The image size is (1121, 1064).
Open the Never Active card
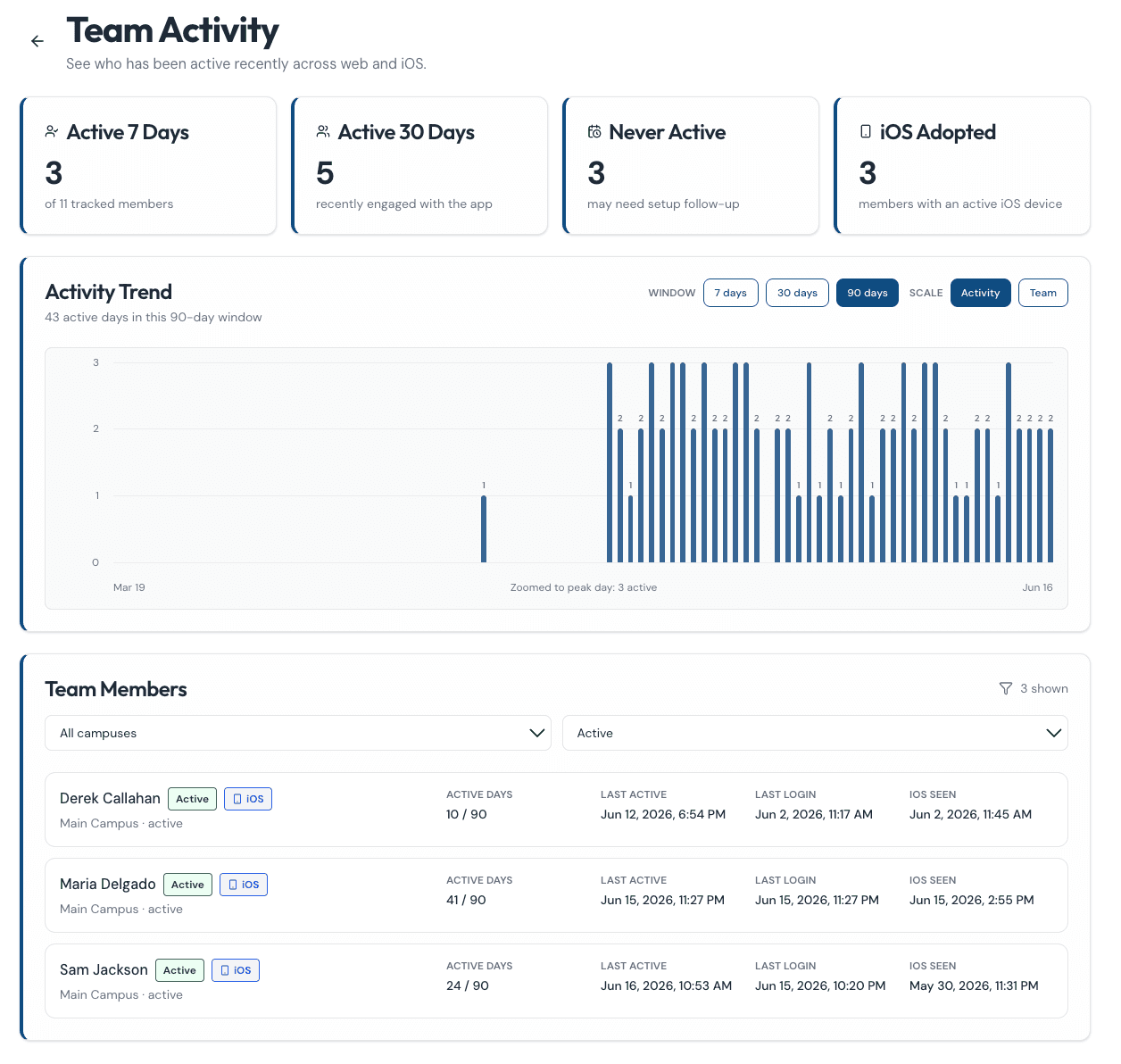pyautogui.click(x=691, y=166)
